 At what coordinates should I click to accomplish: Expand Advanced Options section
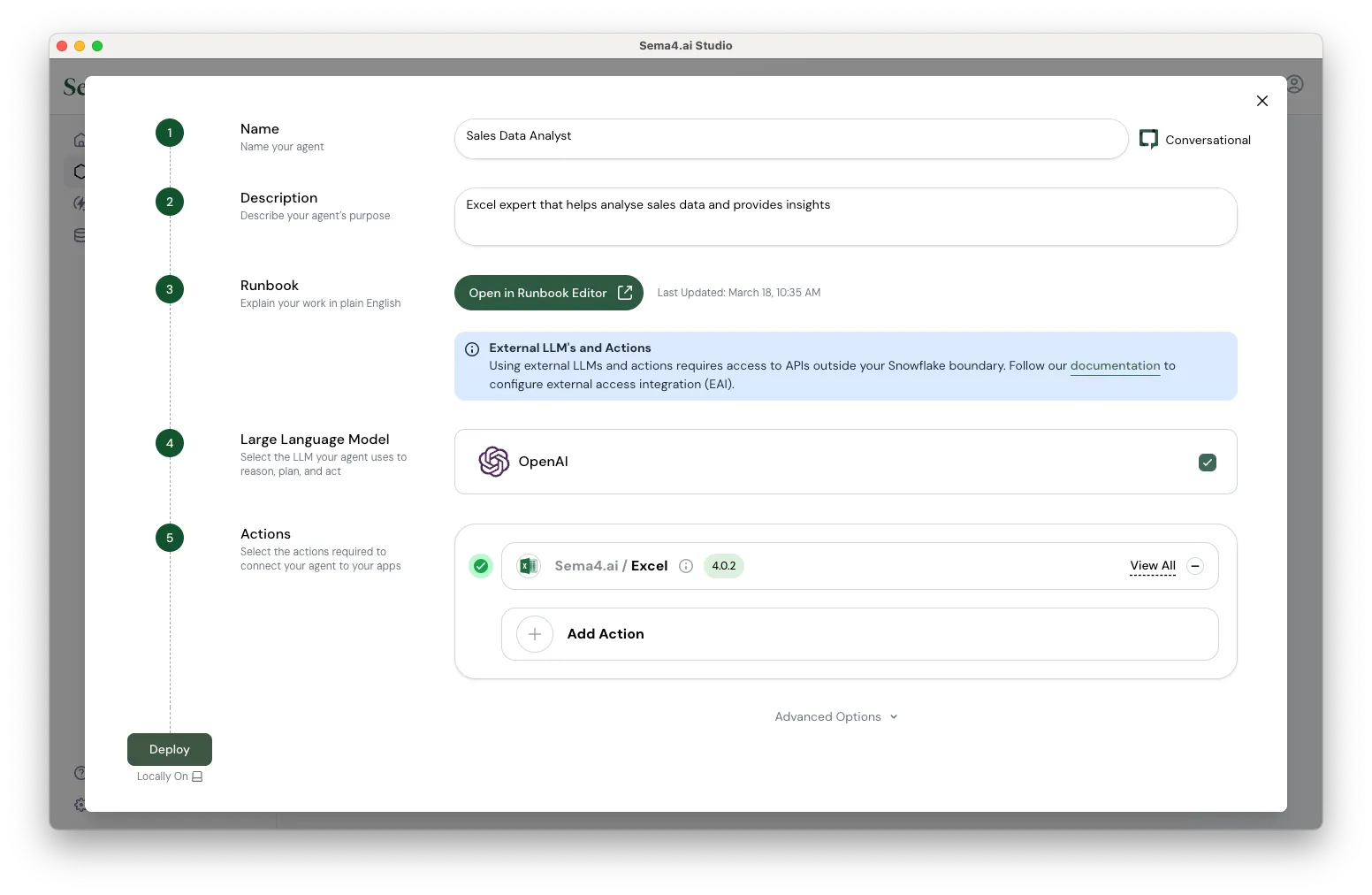coord(835,717)
